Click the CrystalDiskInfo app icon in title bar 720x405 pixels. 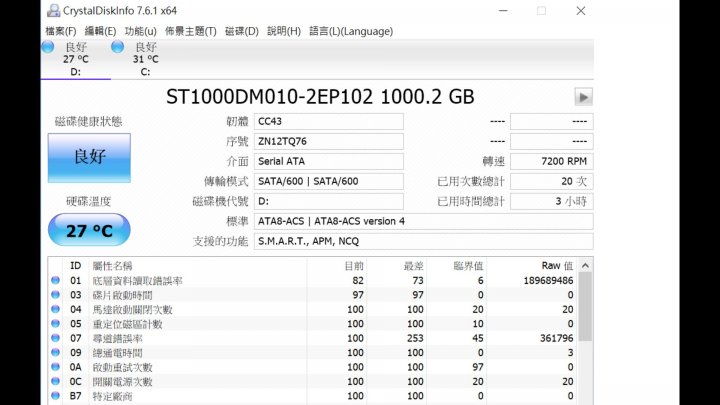53,11
